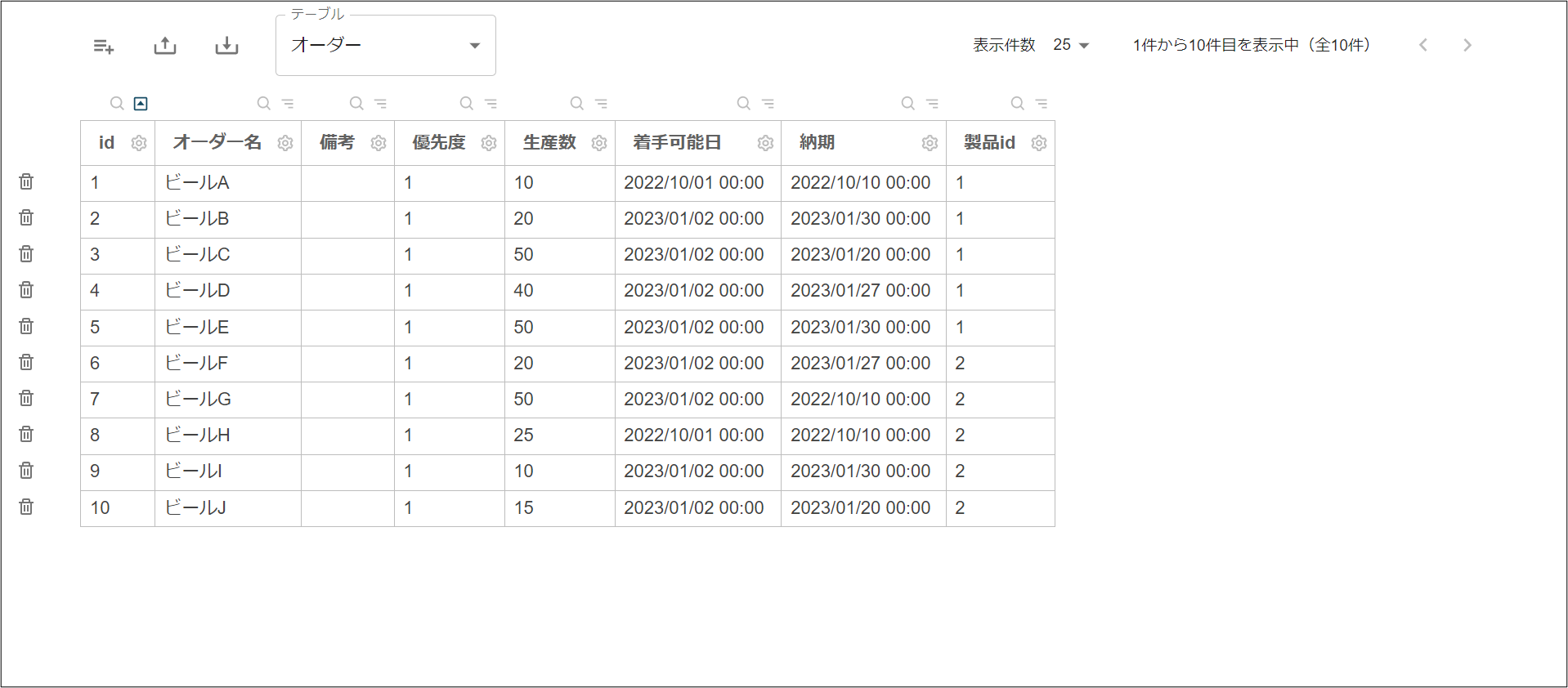Click search icon above 備考 column
Viewport: 1568px width, 688px height.
coord(356,103)
